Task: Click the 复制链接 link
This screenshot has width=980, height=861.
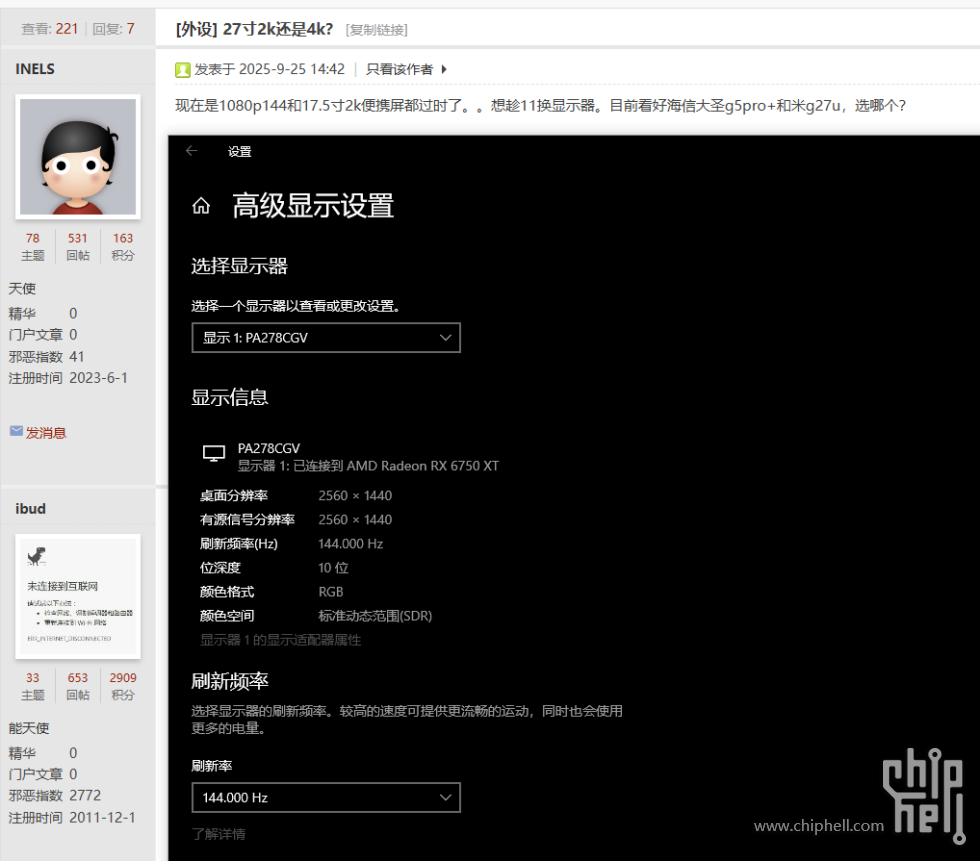Action: (x=377, y=30)
